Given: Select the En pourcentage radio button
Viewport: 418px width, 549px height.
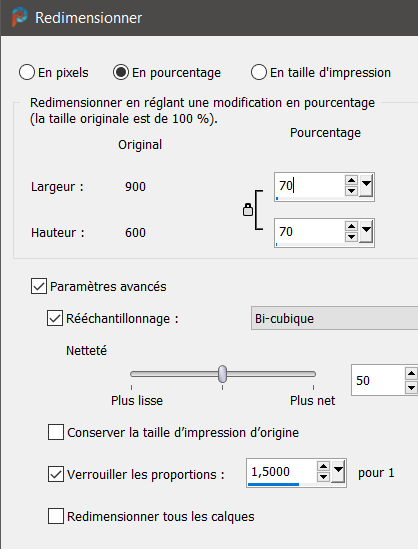Looking at the screenshot, I should [121, 72].
